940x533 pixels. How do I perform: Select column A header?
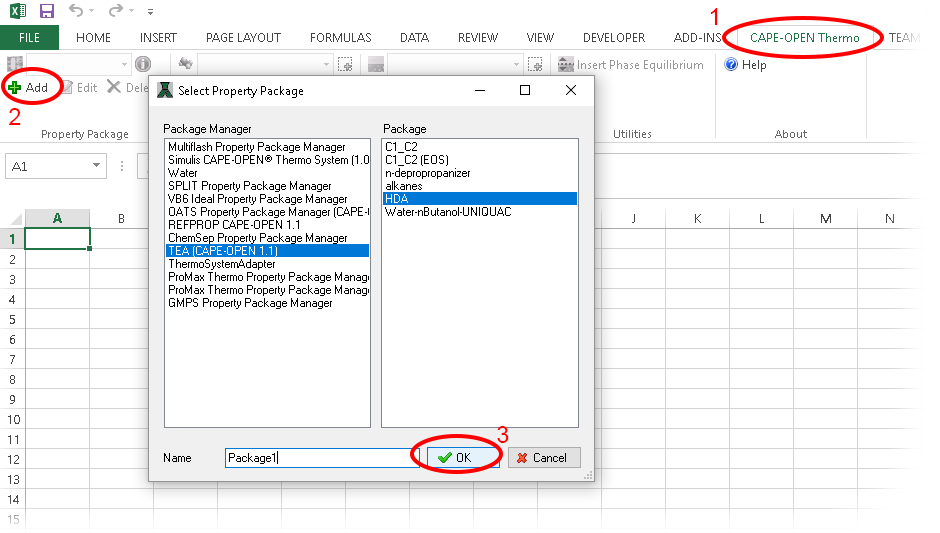tap(58, 218)
